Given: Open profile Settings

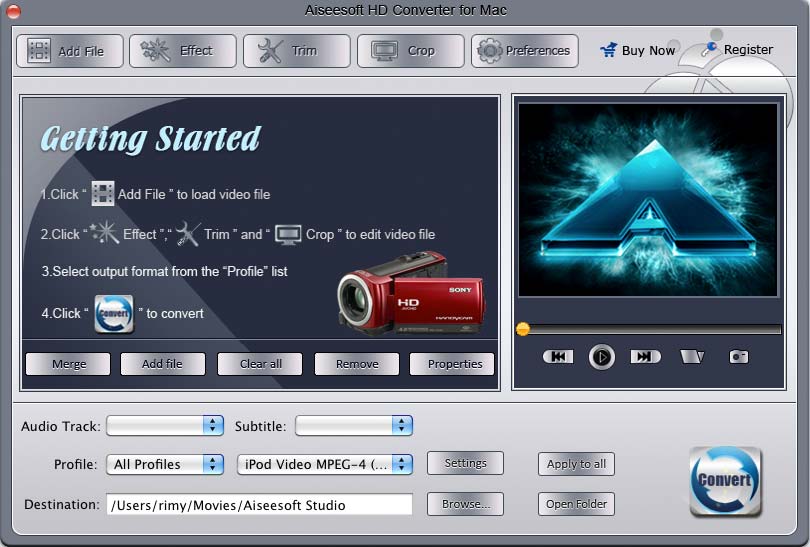Looking at the screenshot, I should pyautogui.click(x=465, y=463).
